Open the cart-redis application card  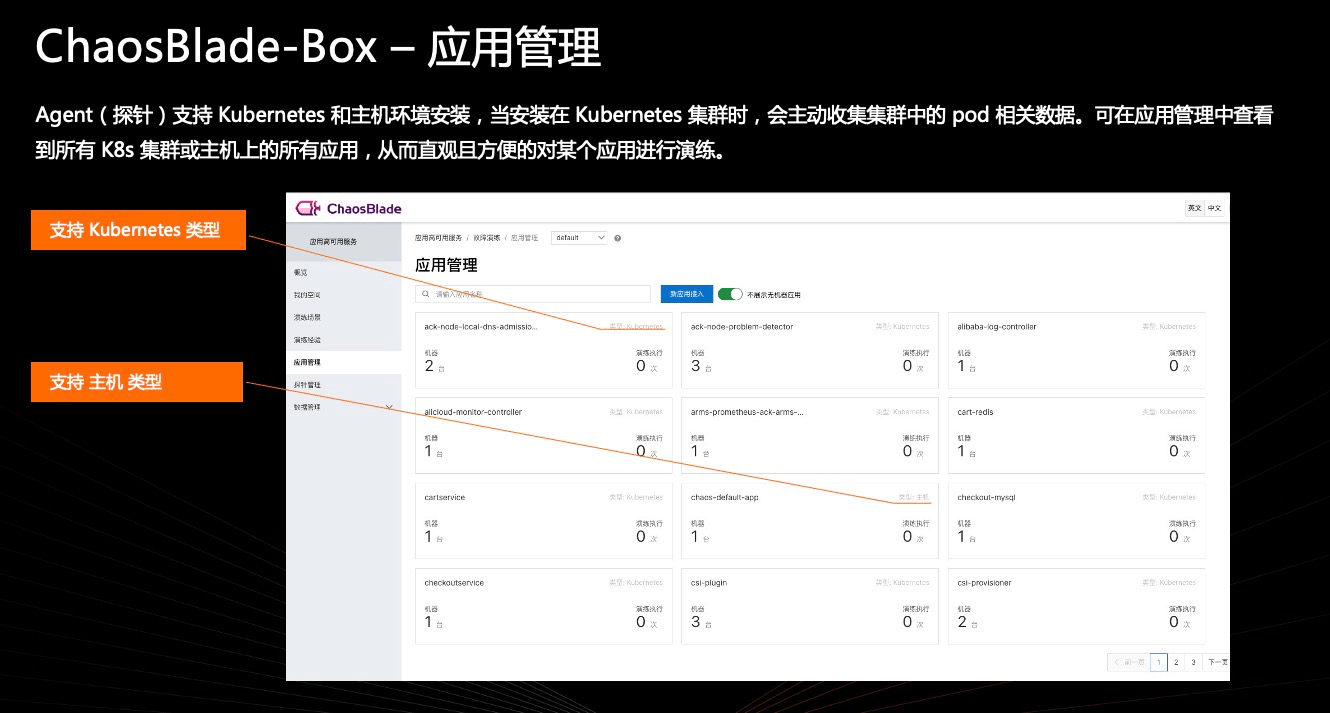(x=1076, y=435)
